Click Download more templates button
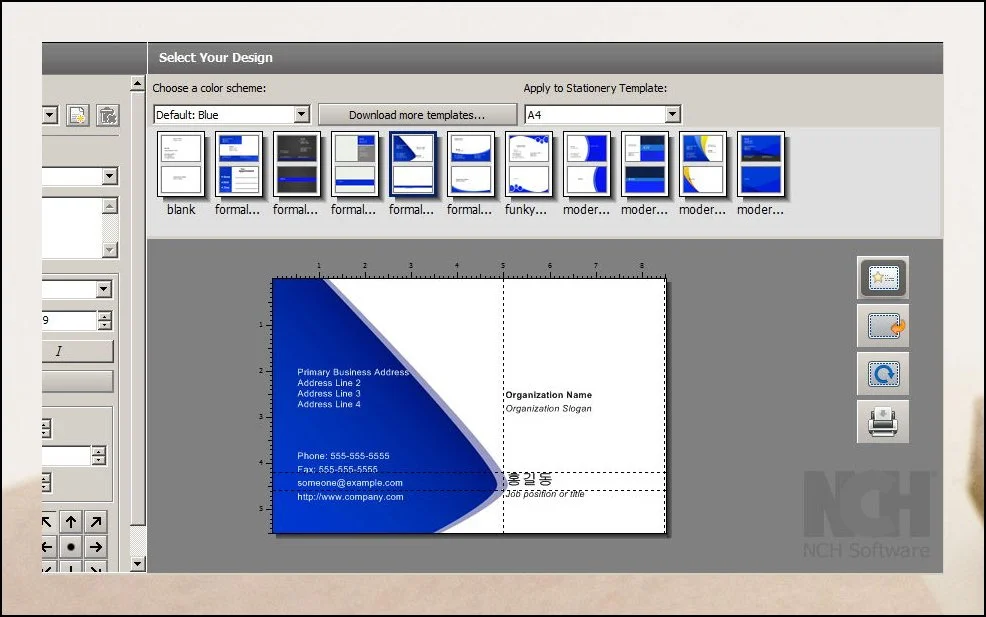The height and width of the screenshot is (617, 986). (417, 115)
